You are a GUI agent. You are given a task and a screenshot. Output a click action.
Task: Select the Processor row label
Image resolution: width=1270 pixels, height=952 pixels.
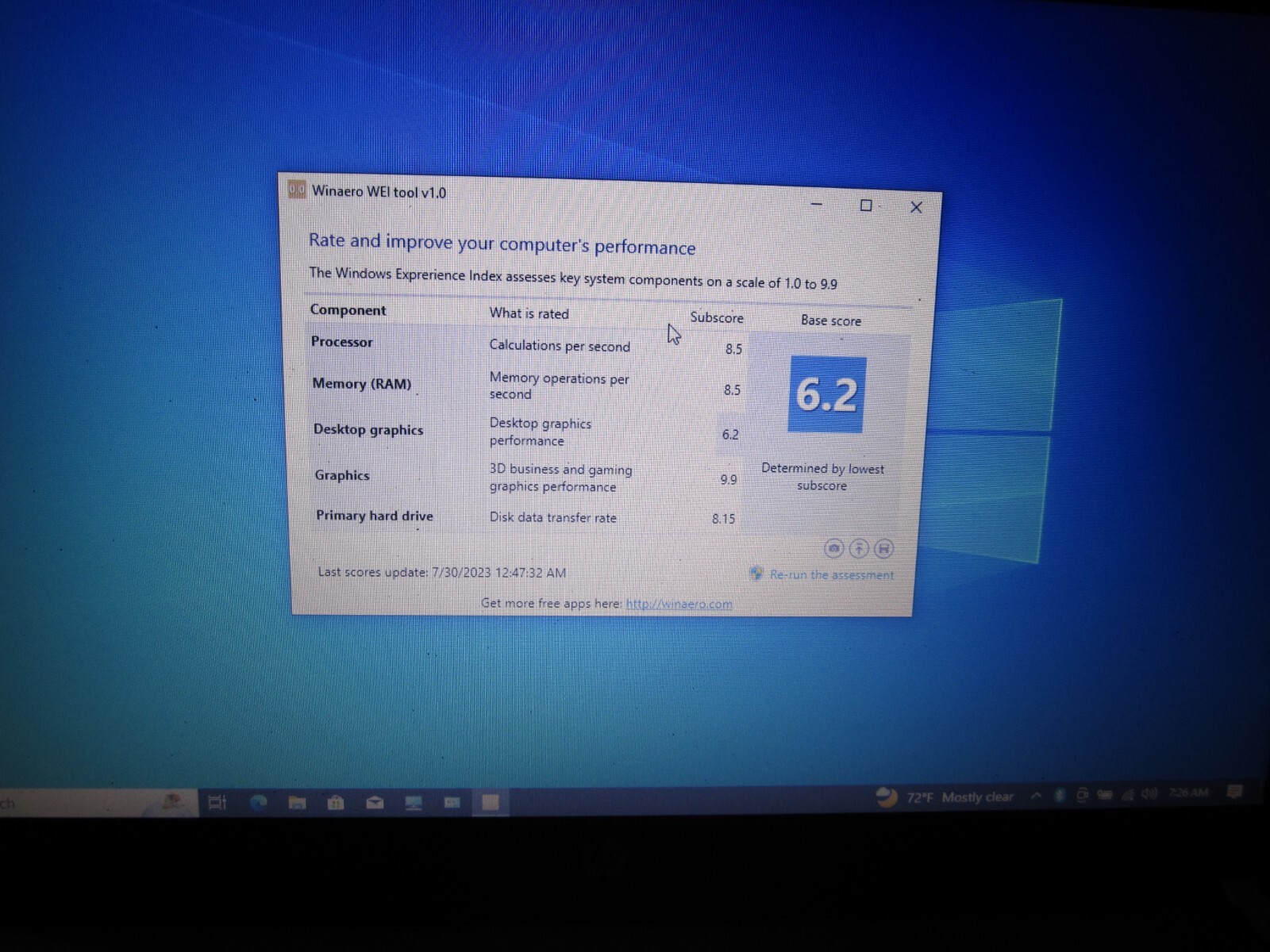point(342,342)
